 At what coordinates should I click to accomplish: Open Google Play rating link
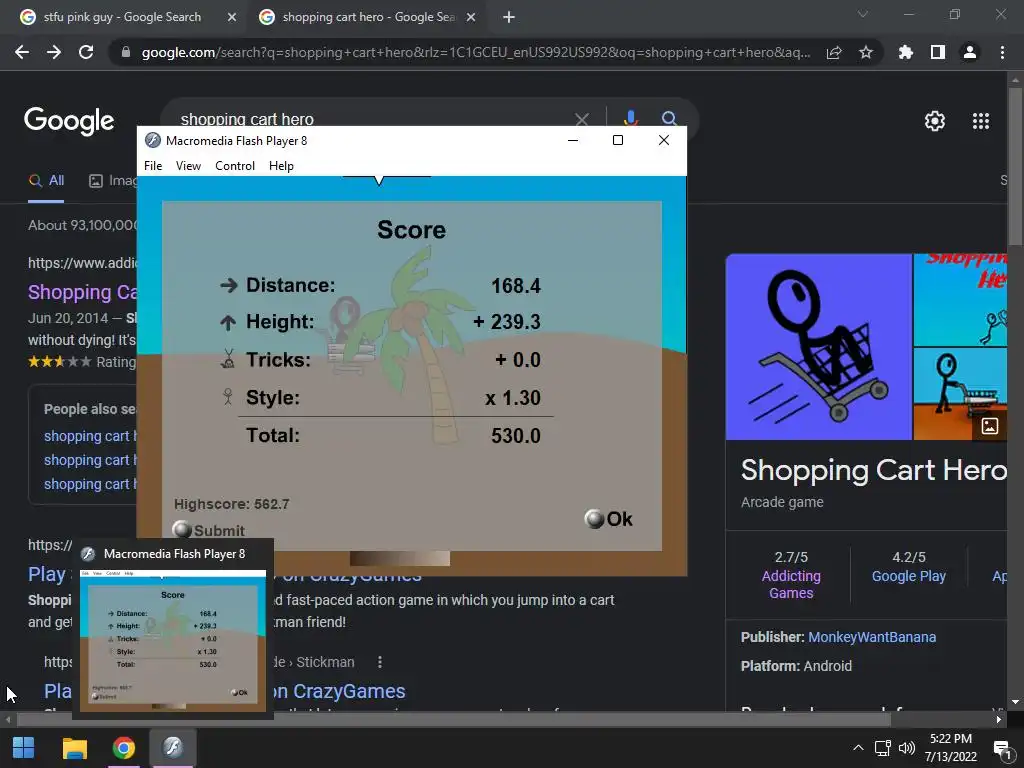point(908,576)
